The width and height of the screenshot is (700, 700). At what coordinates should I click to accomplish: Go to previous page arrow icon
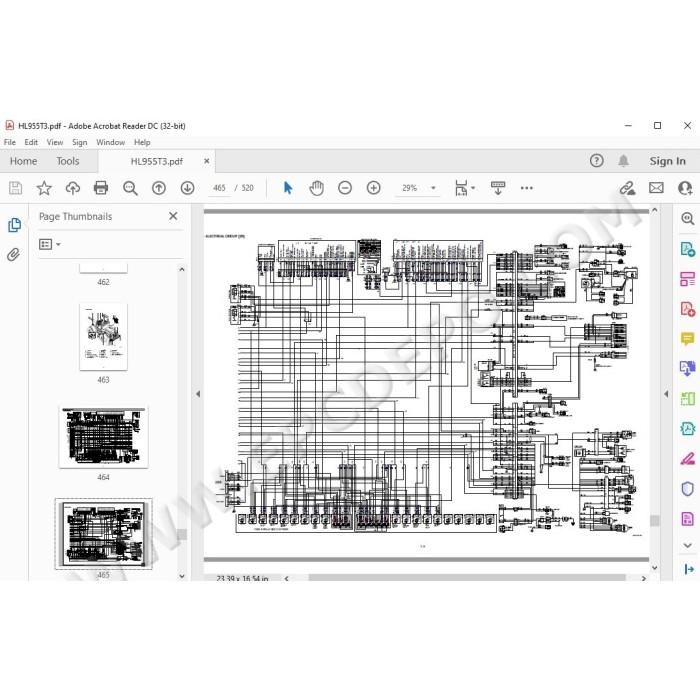click(x=159, y=188)
